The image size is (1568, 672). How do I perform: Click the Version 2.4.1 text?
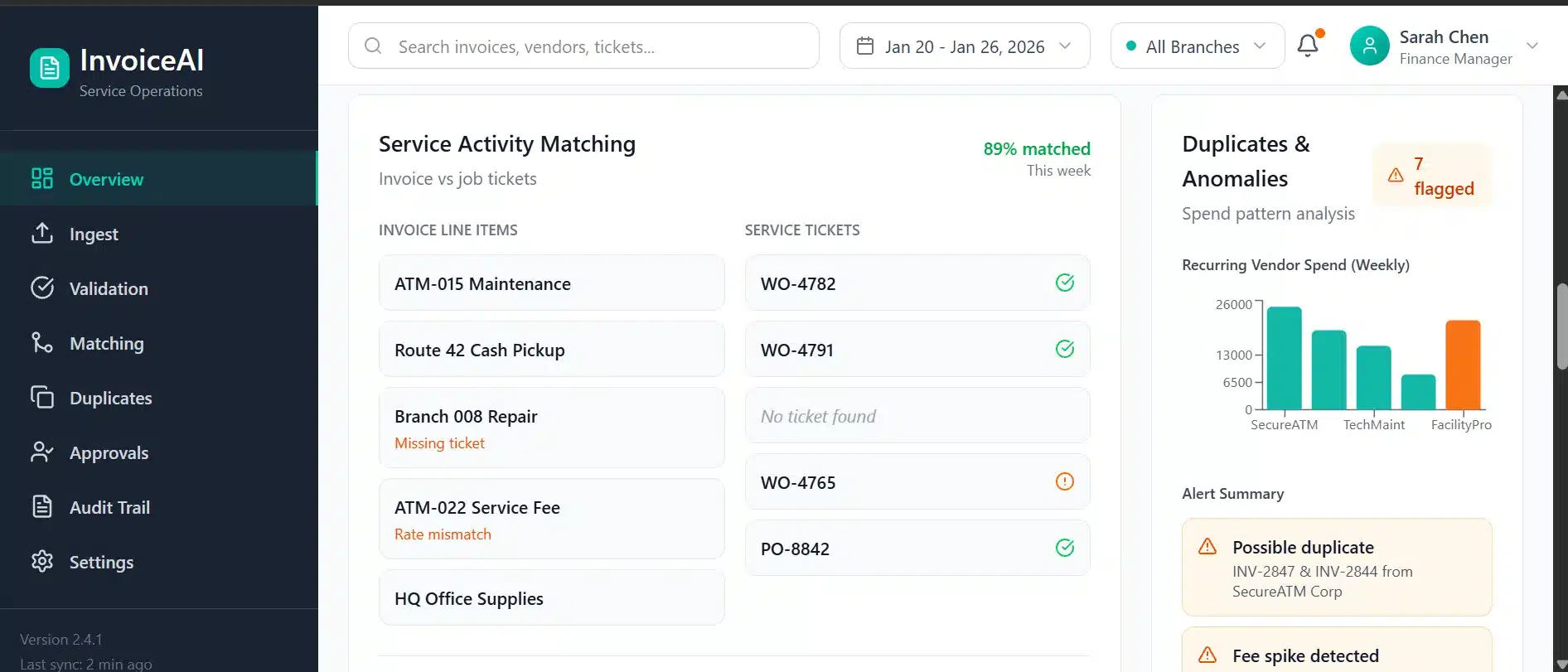point(60,640)
